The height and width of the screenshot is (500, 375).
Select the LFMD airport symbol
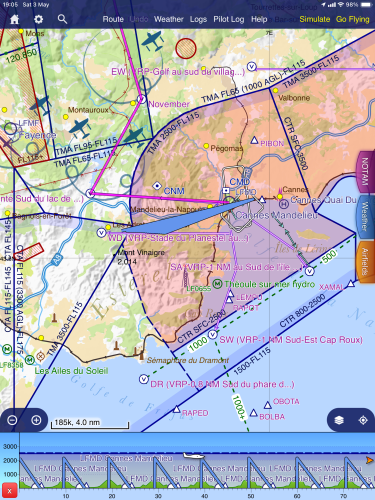click(229, 201)
